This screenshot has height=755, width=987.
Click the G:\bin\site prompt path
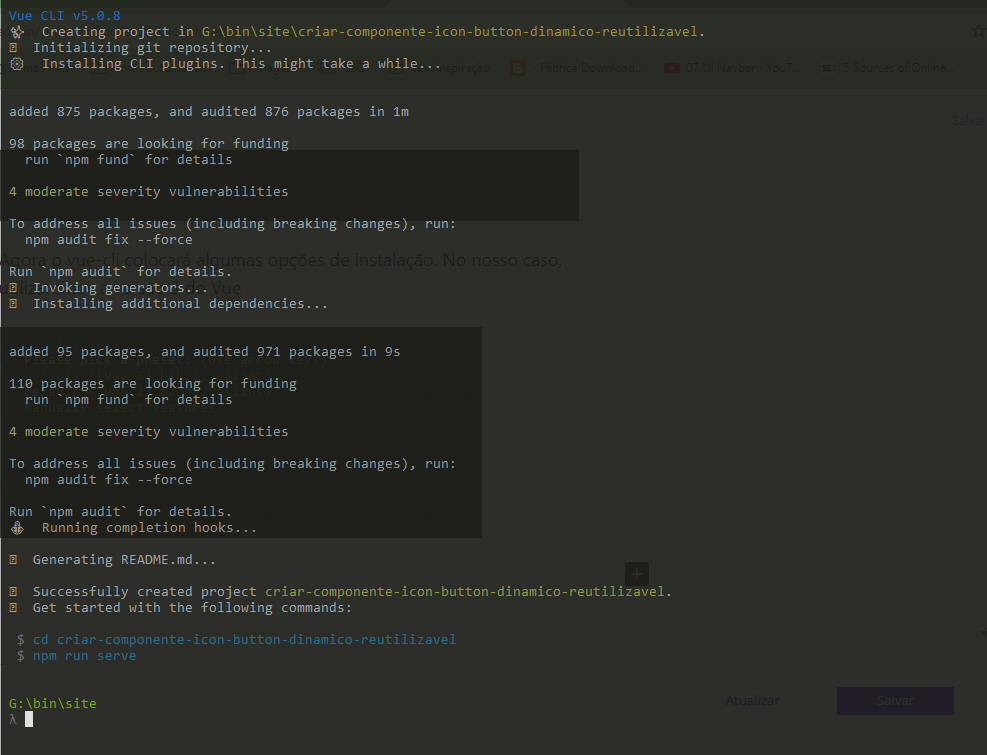[52, 704]
